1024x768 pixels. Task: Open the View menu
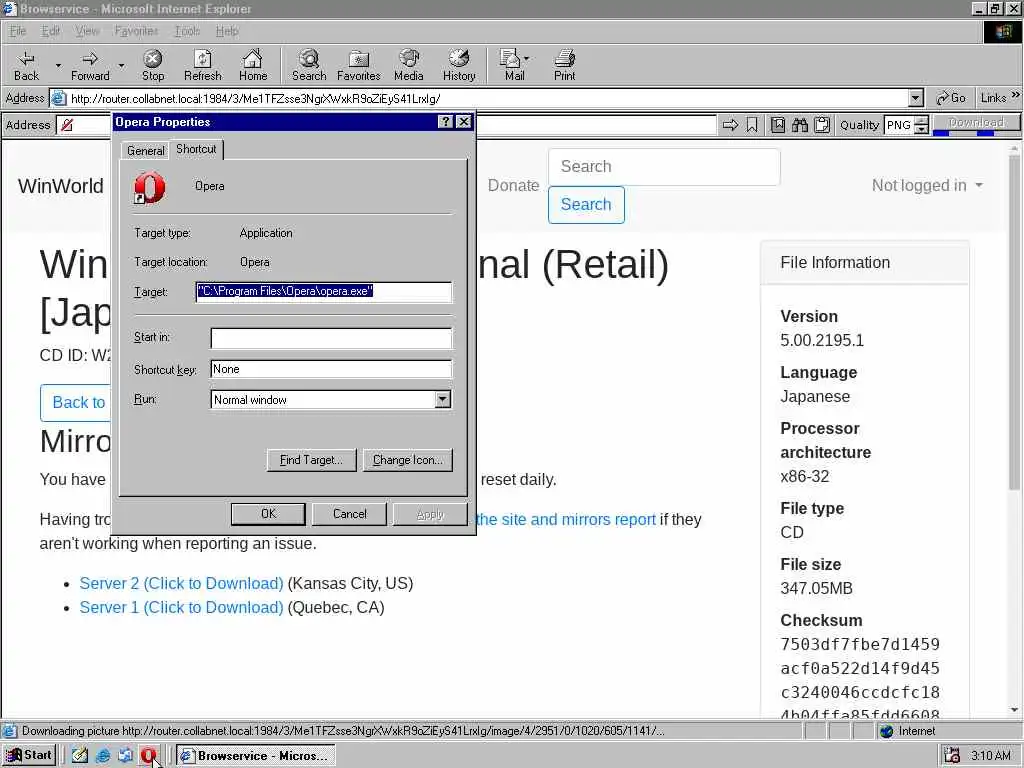click(87, 31)
